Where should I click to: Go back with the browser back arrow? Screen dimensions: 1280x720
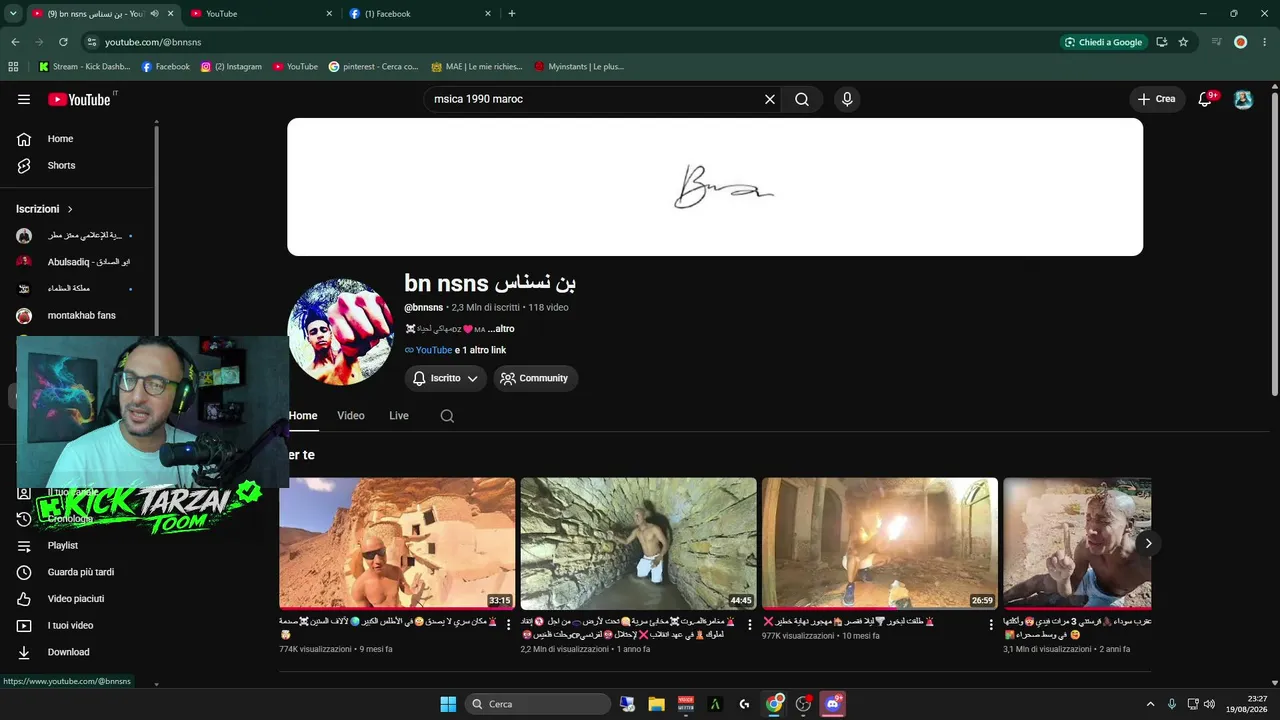coord(15,42)
